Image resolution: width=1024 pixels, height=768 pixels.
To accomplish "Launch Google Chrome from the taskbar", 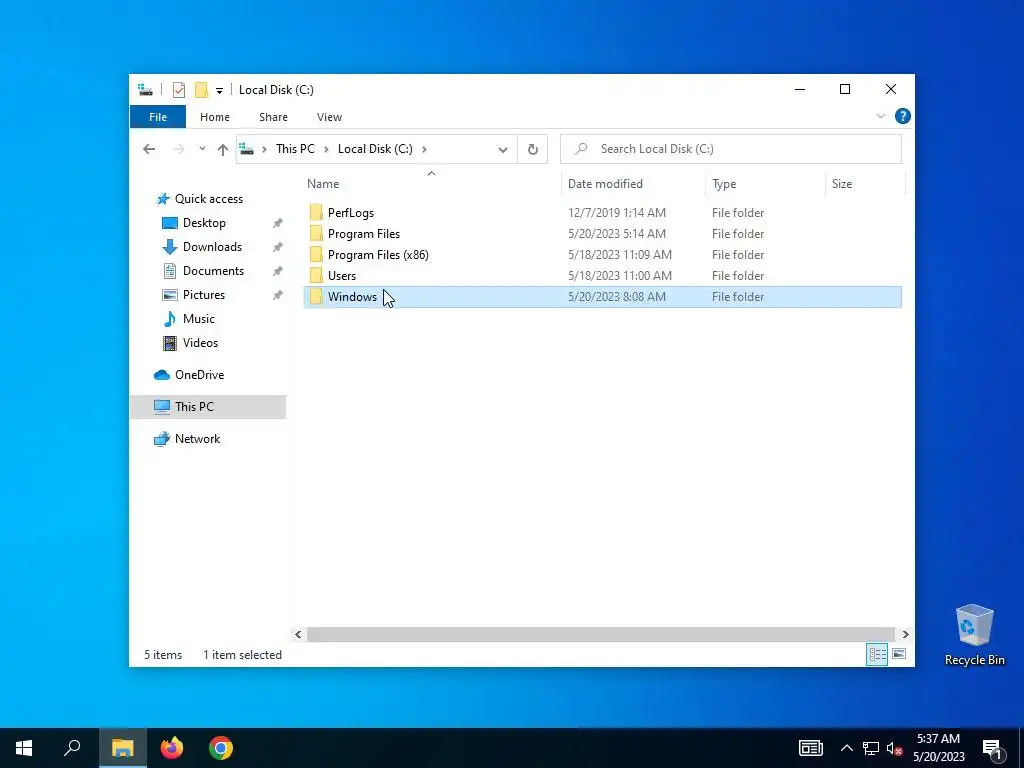I will (221, 748).
